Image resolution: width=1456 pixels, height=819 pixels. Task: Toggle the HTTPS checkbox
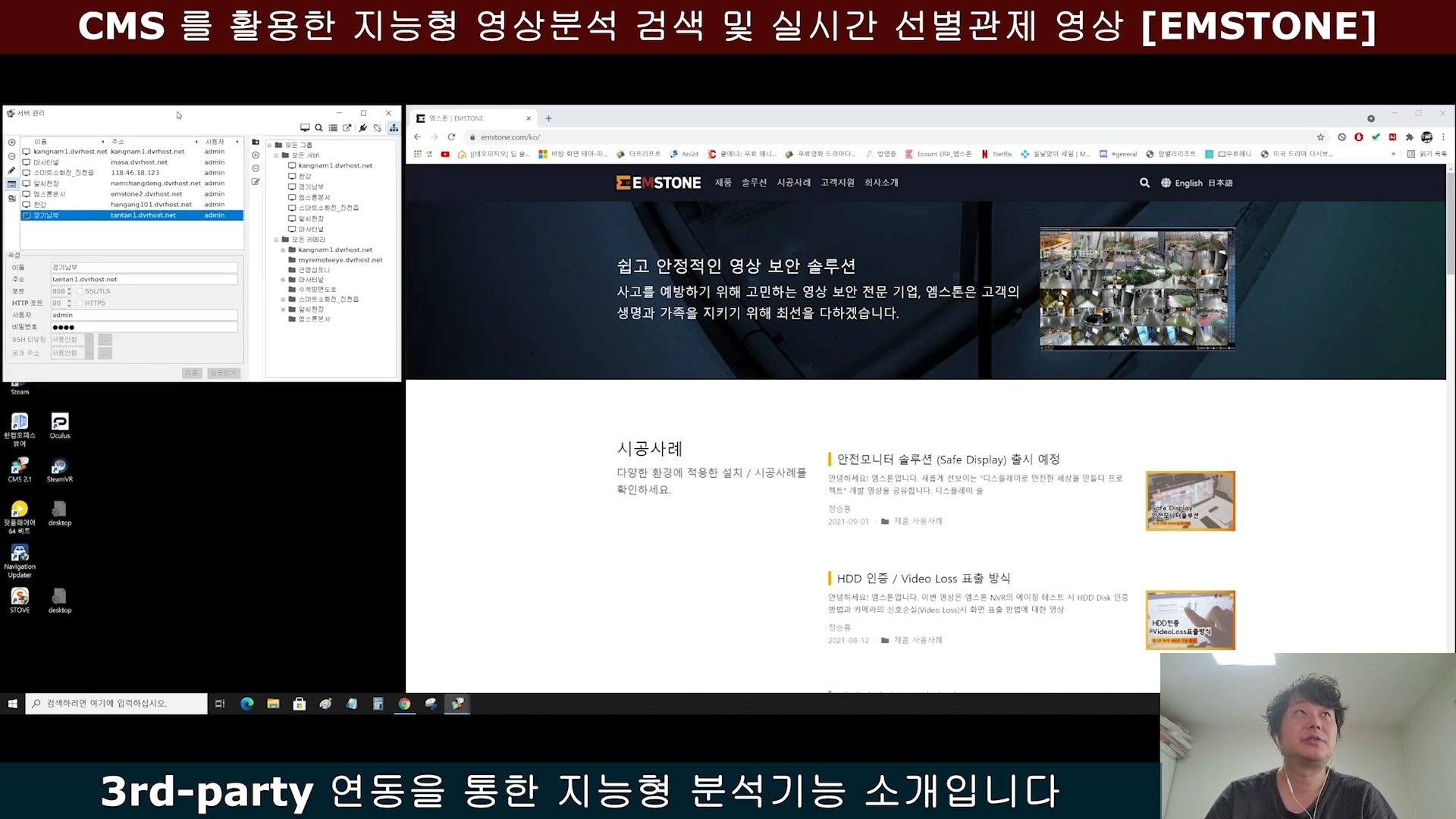pos(80,303)
